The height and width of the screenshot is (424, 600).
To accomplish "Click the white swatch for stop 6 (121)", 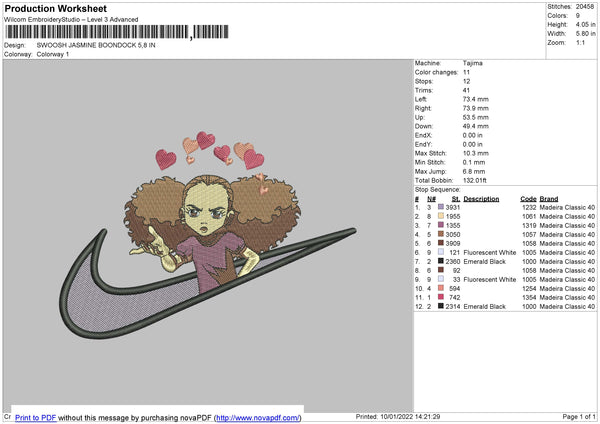I will 441,252.
